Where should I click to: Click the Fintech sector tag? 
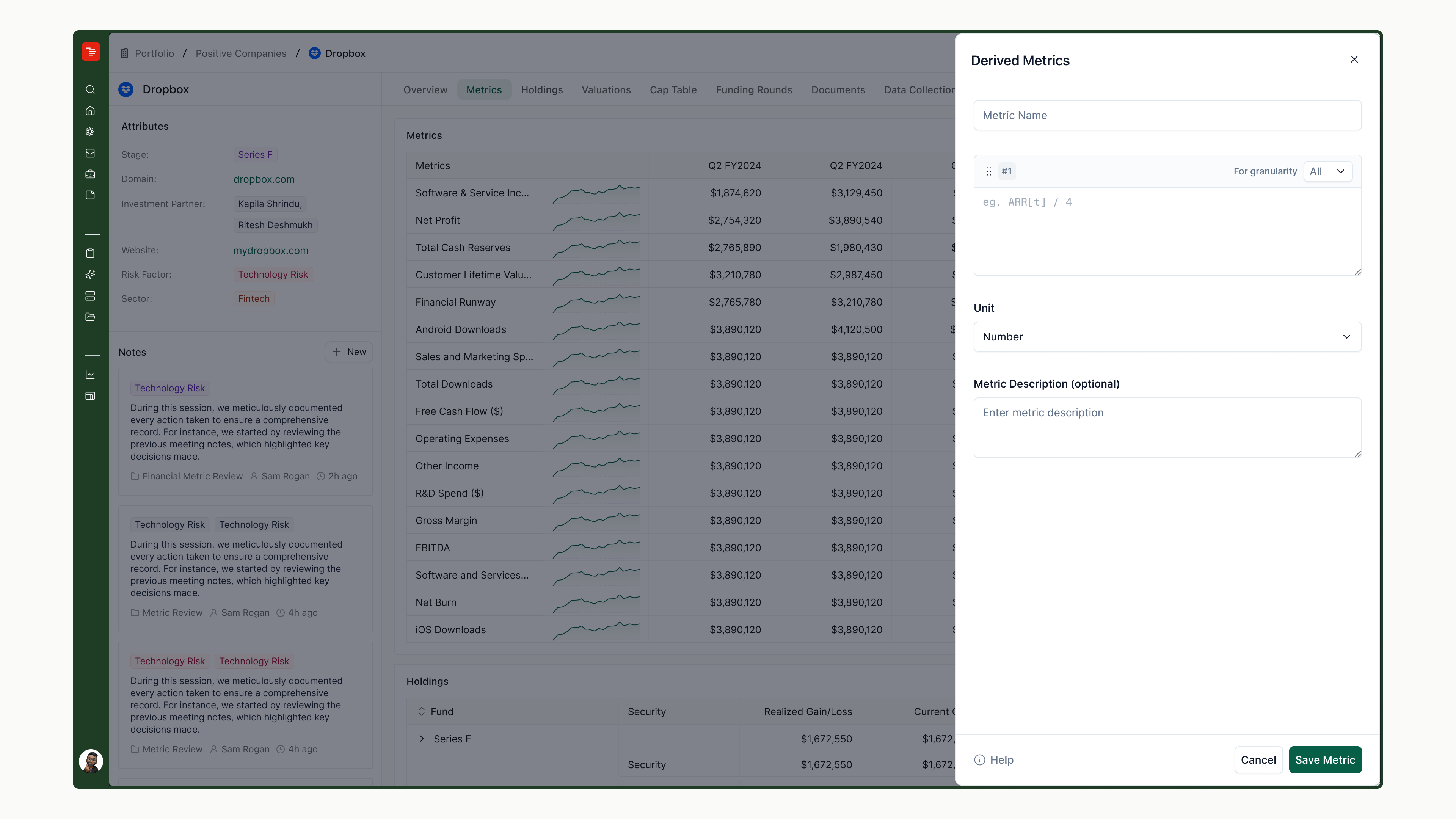254,298
